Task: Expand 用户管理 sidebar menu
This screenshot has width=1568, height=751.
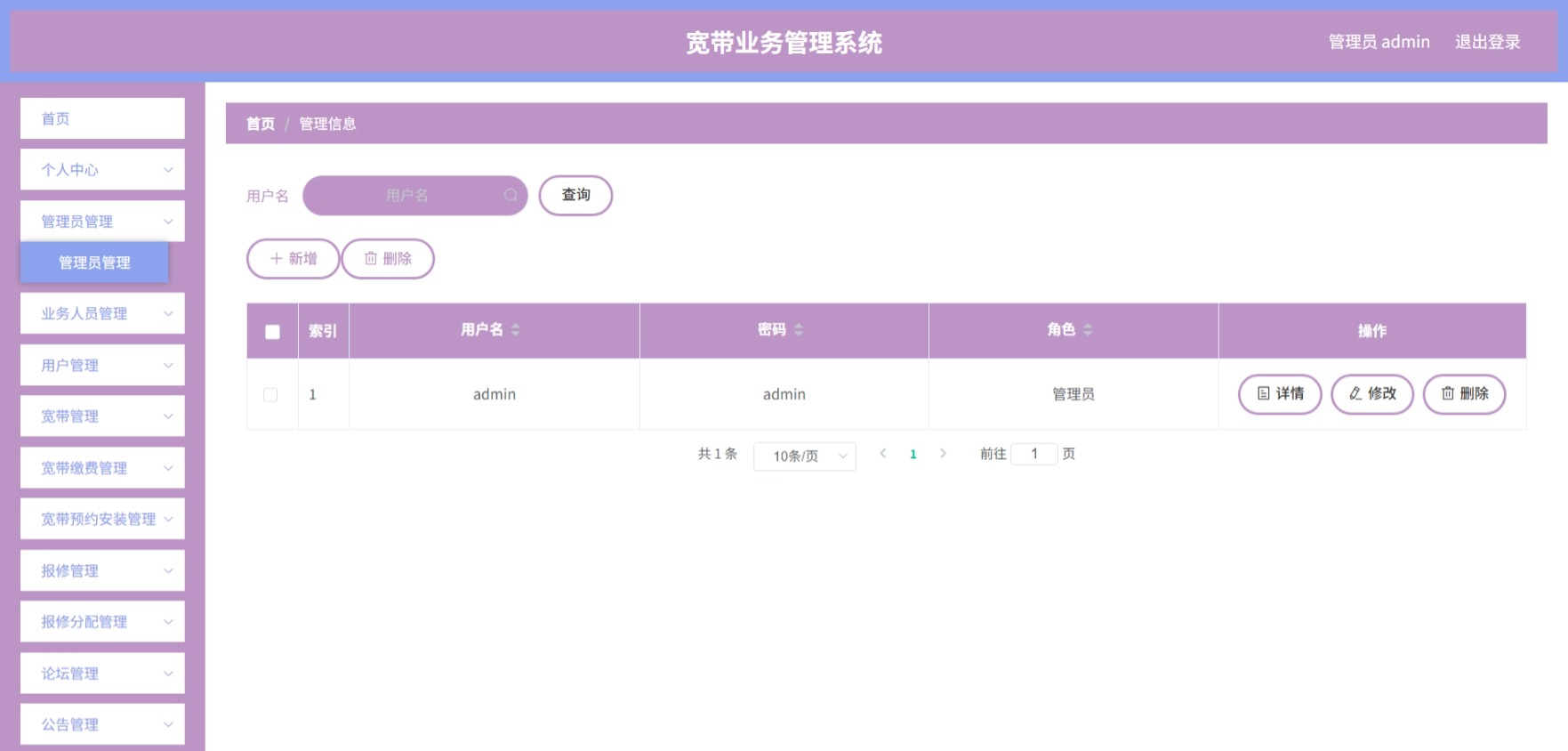Action: [x=102, y=365]
